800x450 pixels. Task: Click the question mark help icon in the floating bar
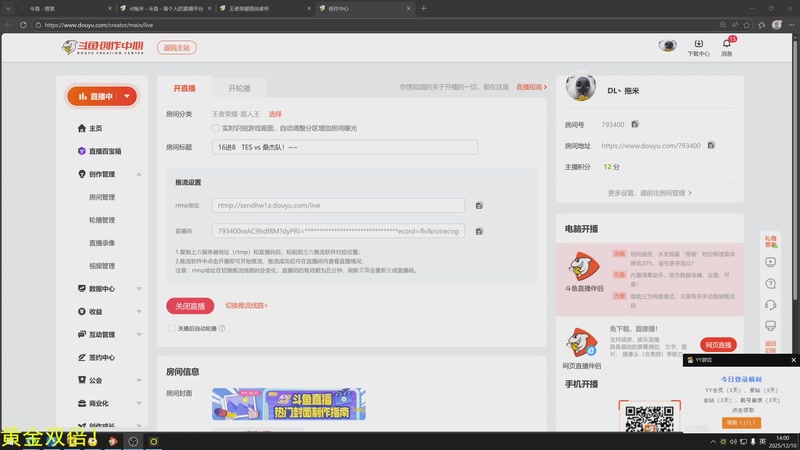point(770,284)
